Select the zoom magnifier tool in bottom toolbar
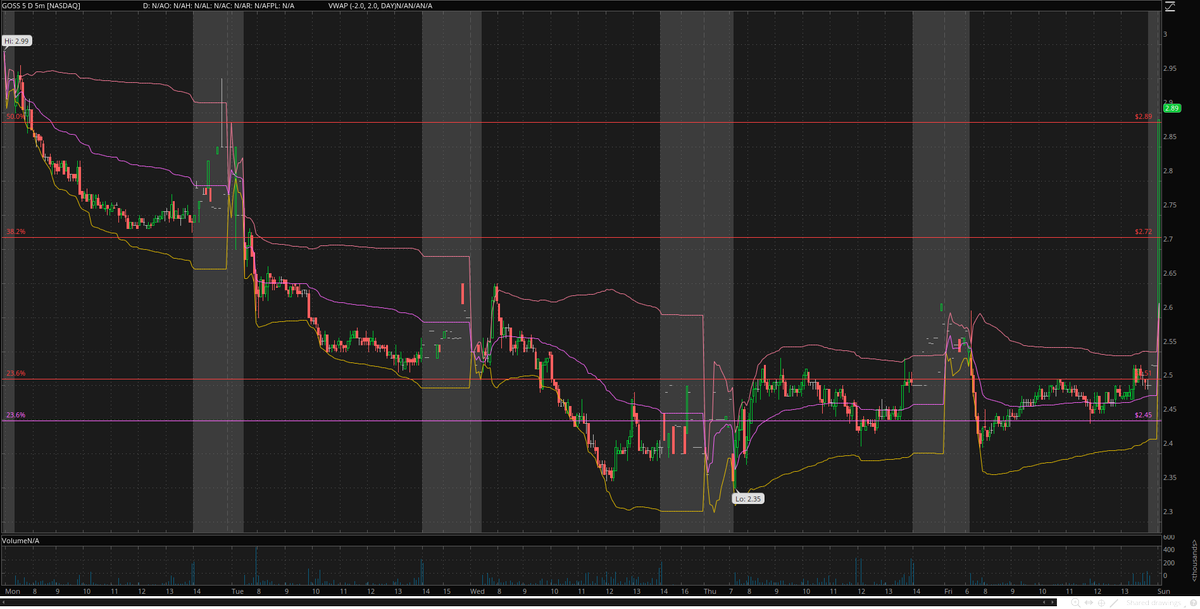The height and width of the screenshot is (609, 1200). [1076, 603]
